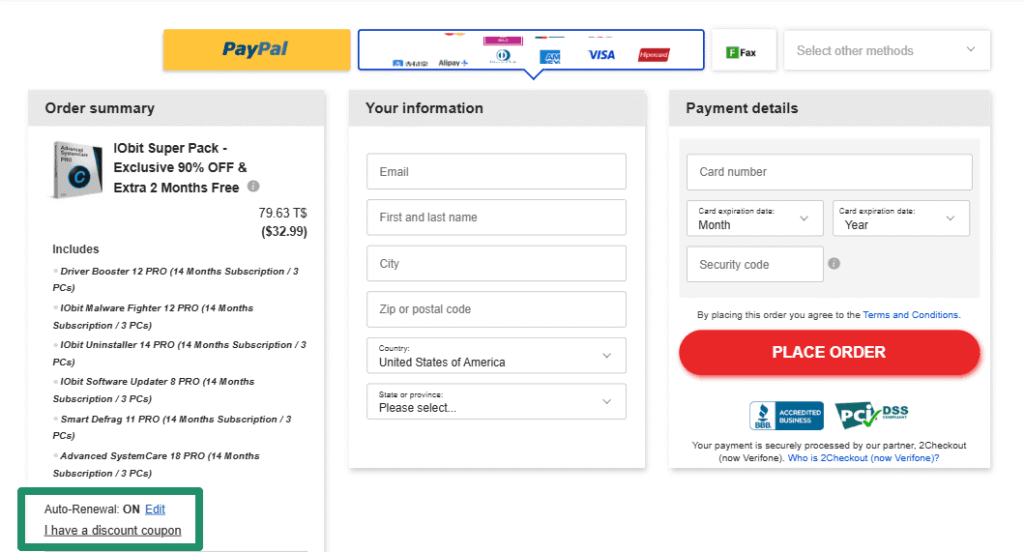Screen dimensions: 1024x552
Task: Expand the State or province selector
Action: (496, 401)
